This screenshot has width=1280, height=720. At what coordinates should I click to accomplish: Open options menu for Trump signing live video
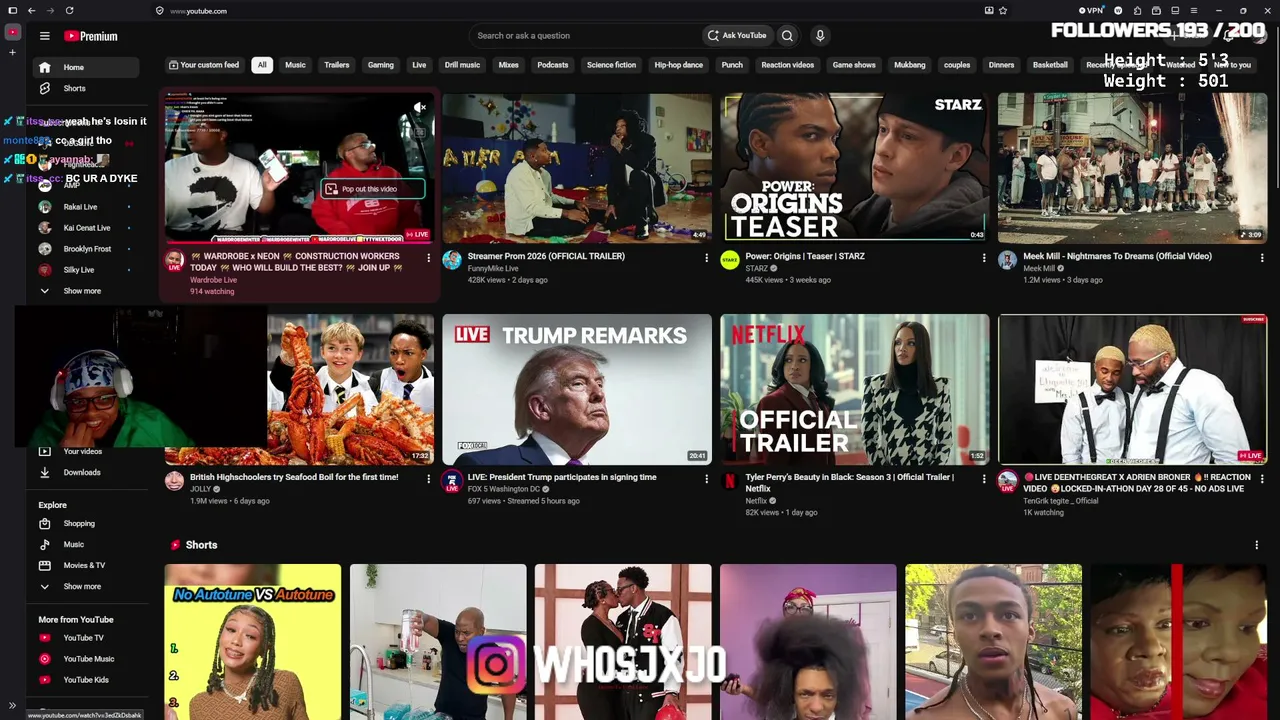click(x=706, y=479)
